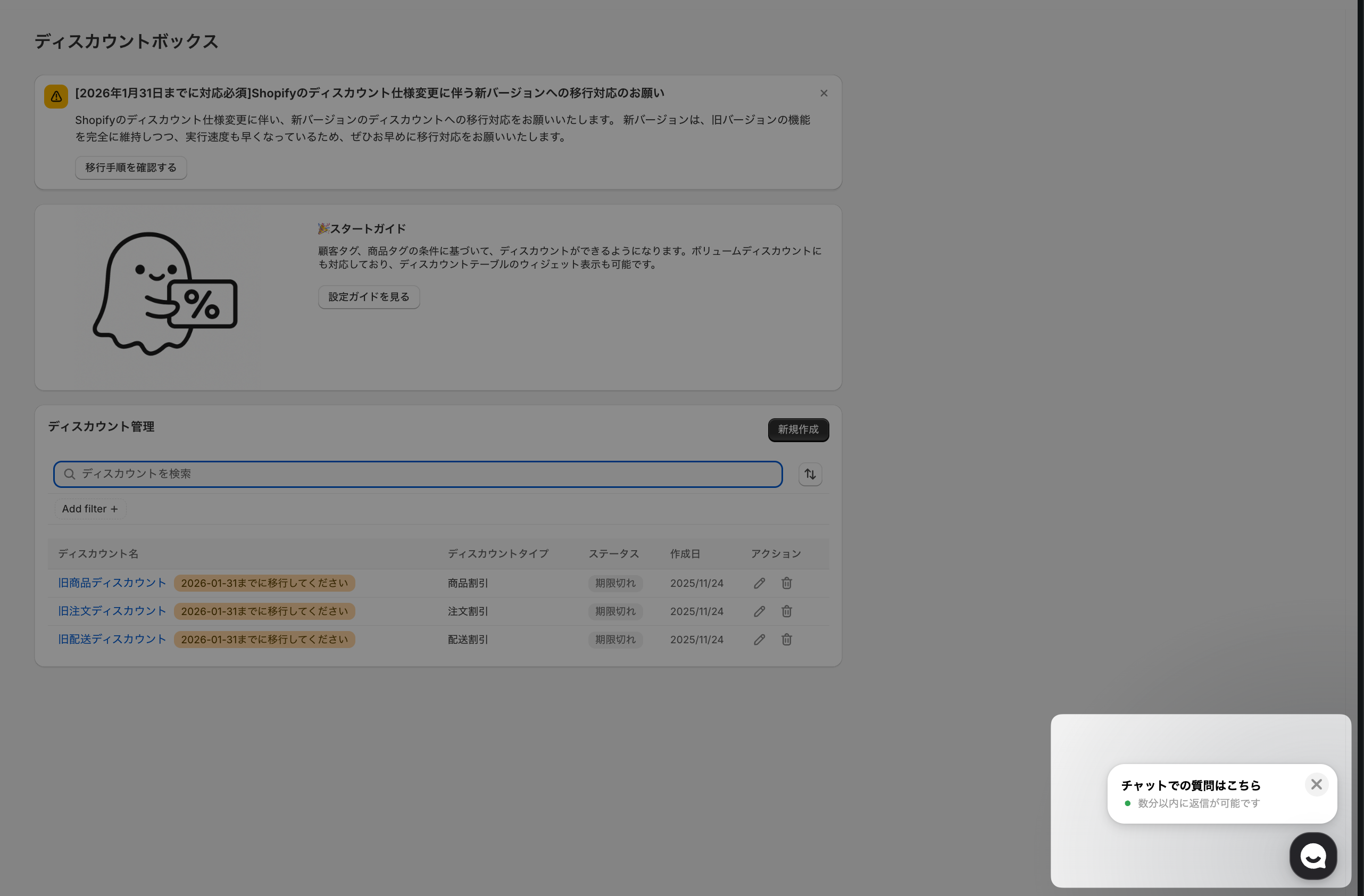Click the ghost discount illustration
Image resolution: width=1364 pixels, height=896 pixels.
click(x=165, y=294)
